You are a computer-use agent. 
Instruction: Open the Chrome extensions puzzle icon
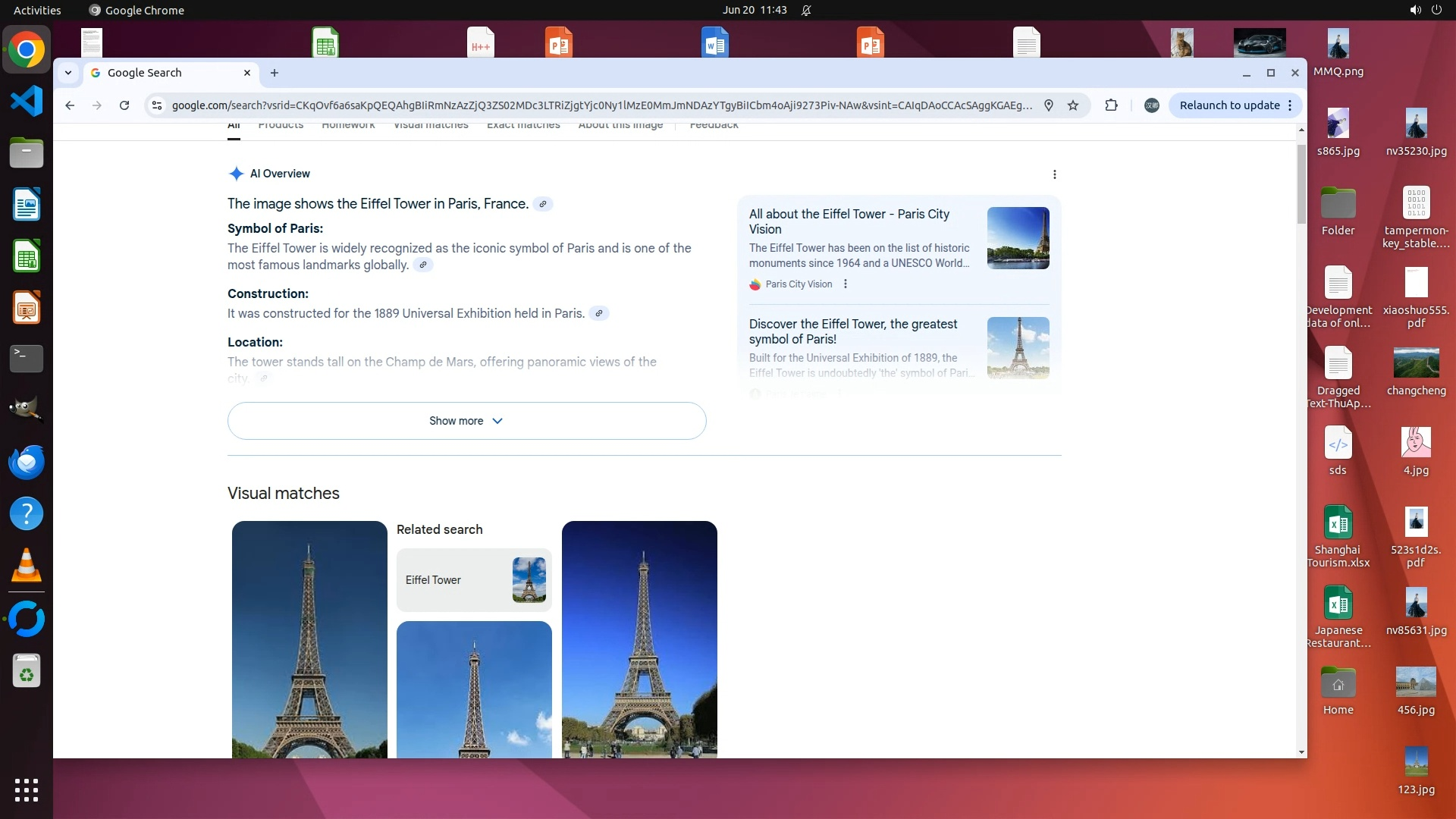(x=1111, y=105)
